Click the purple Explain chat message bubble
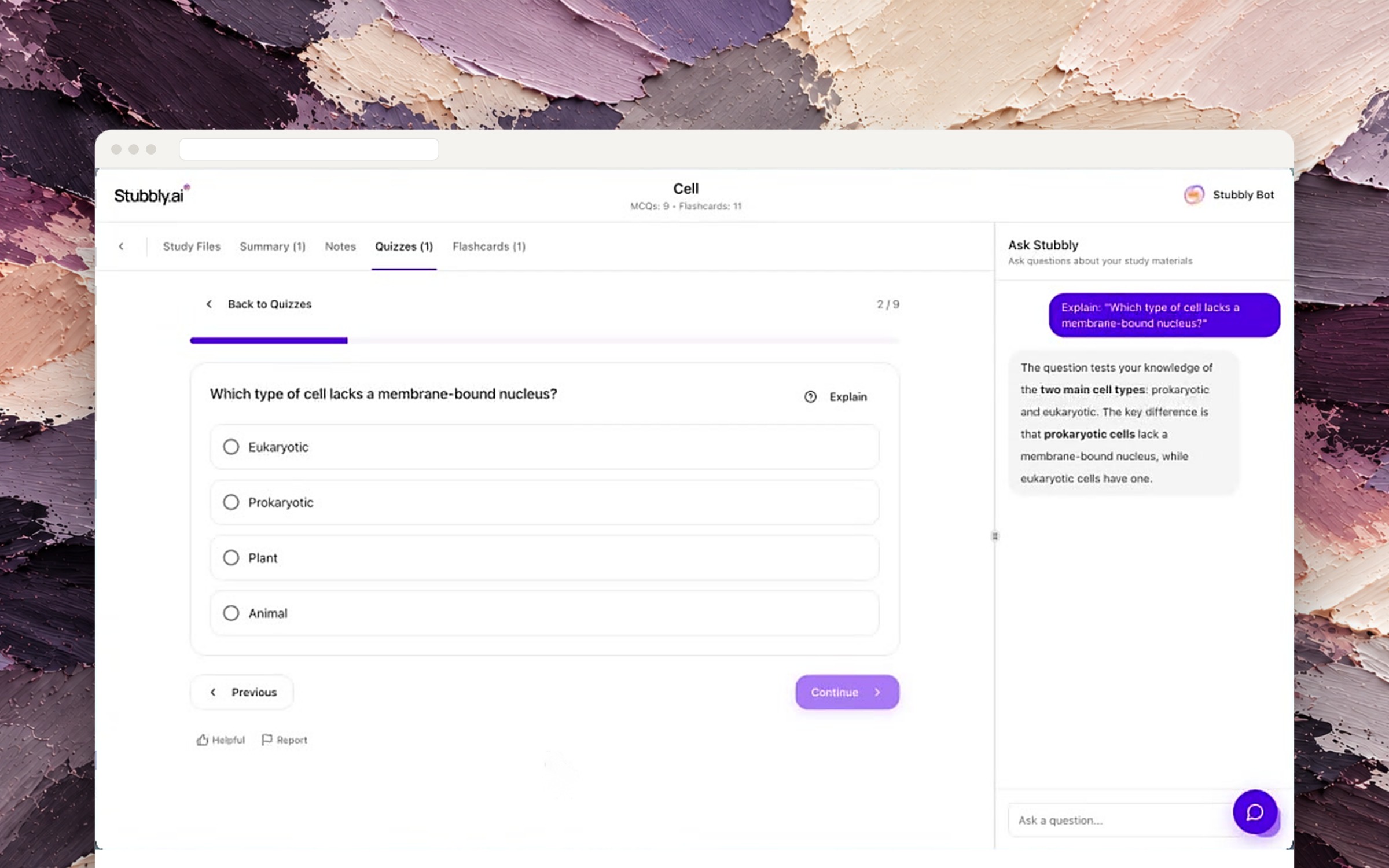1389x868 pixels. coord(1164,315)
